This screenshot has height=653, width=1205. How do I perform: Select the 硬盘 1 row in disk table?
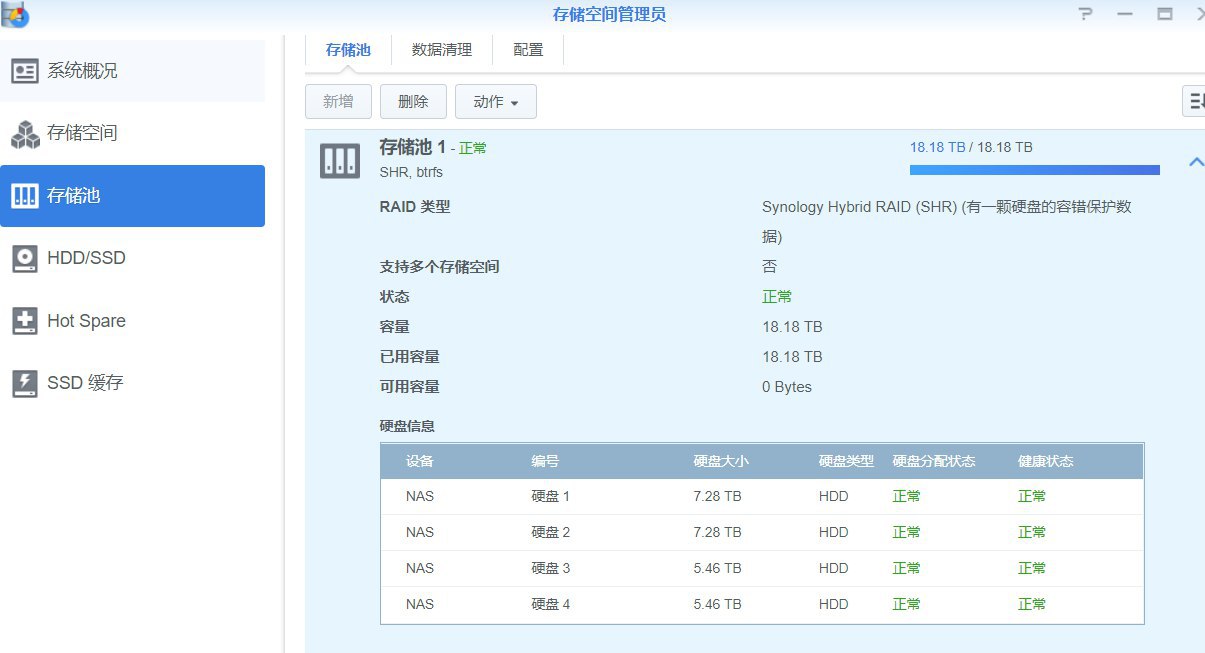(761, 496)
